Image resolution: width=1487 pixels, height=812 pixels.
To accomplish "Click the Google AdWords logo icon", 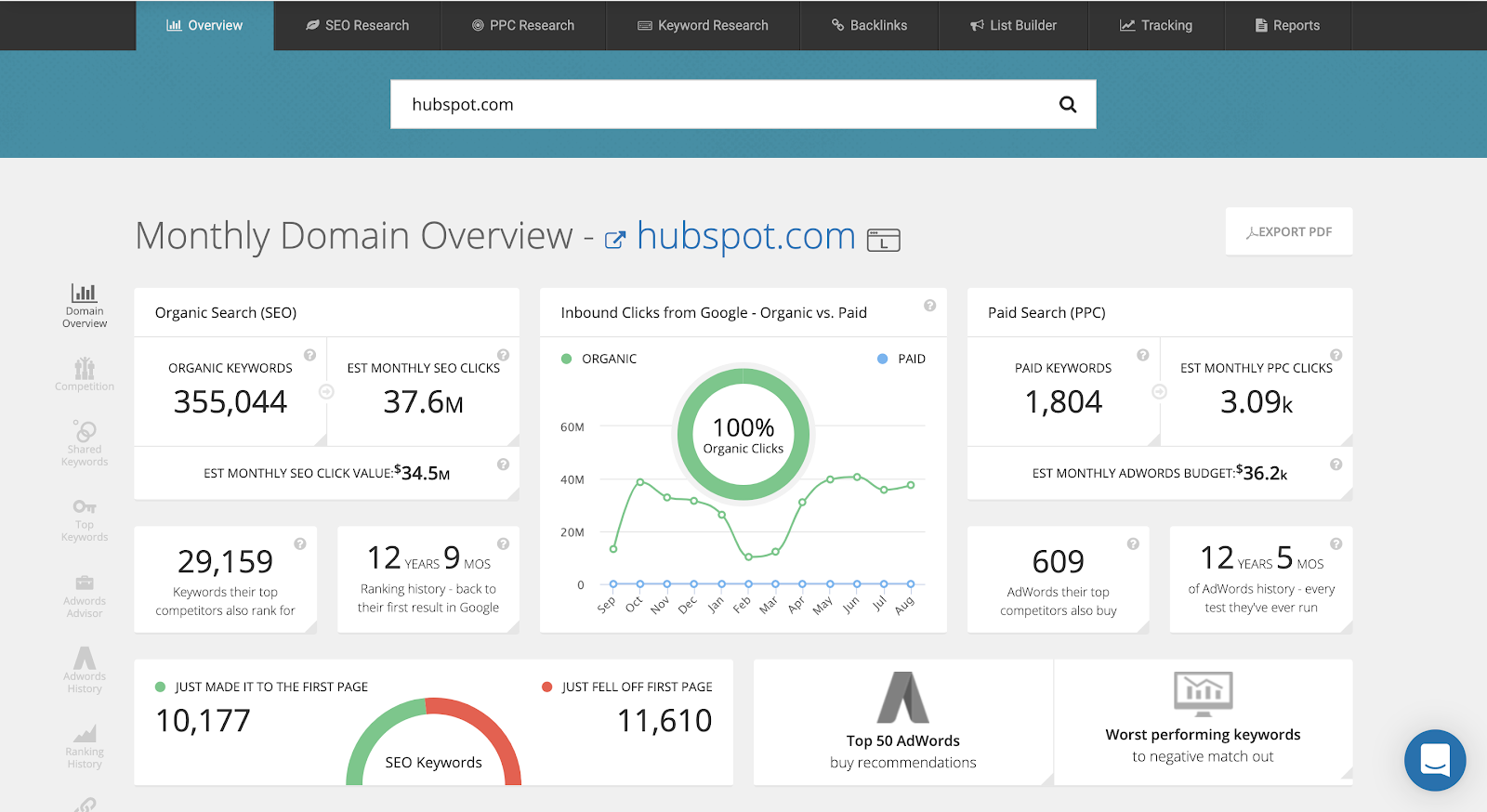I will coord(903,698).
